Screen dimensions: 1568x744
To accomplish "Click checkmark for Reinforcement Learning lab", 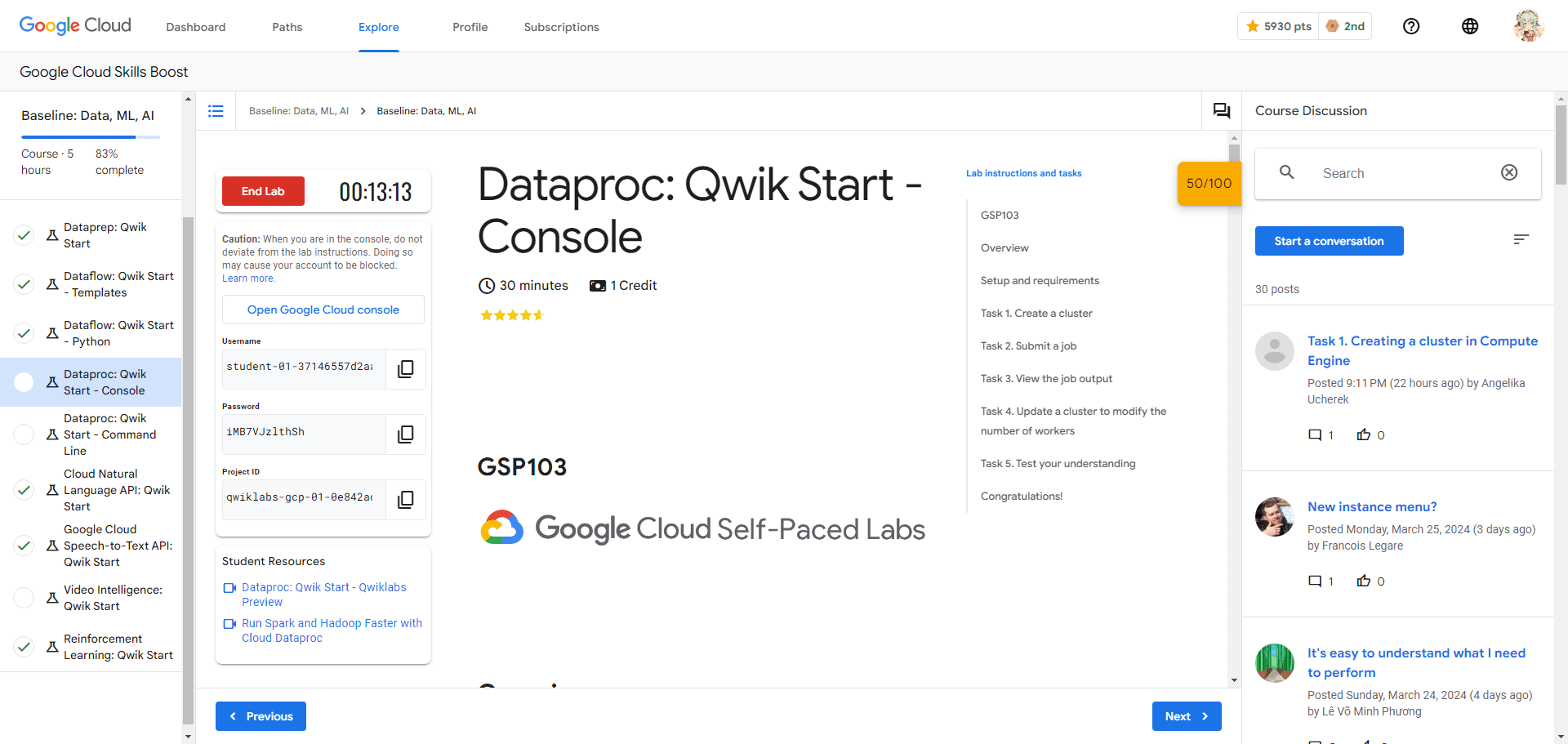I will click(24, 647).
